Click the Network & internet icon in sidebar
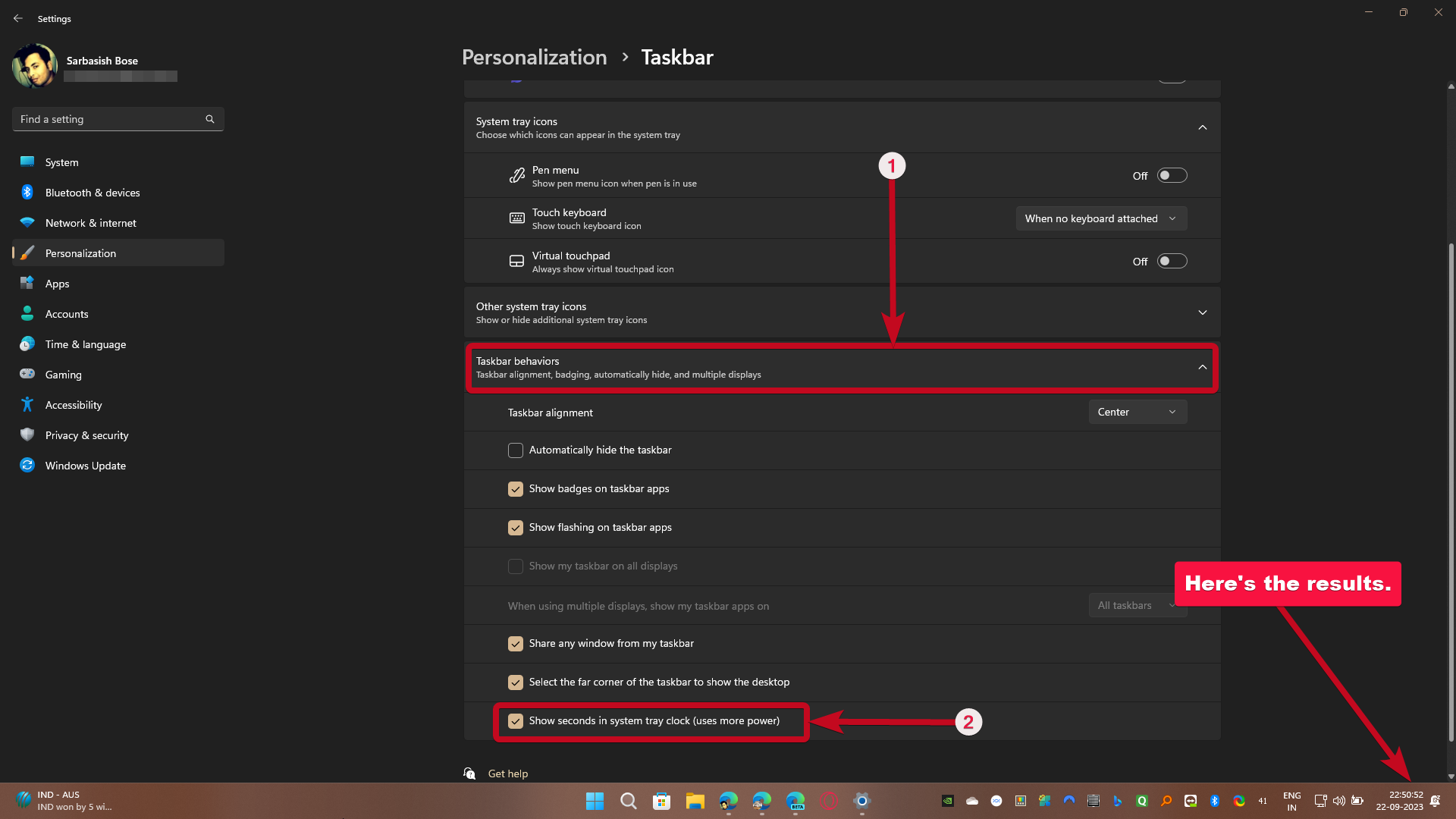 coord(29,222)
